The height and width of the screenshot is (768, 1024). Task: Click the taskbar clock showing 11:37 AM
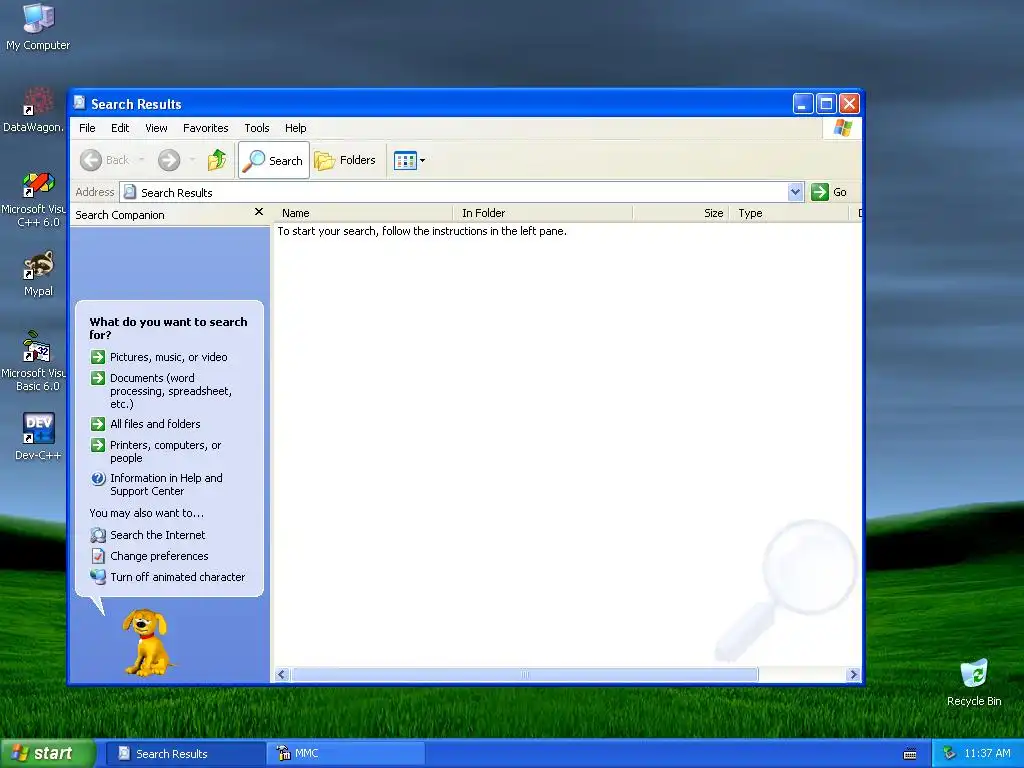point(987,754)
